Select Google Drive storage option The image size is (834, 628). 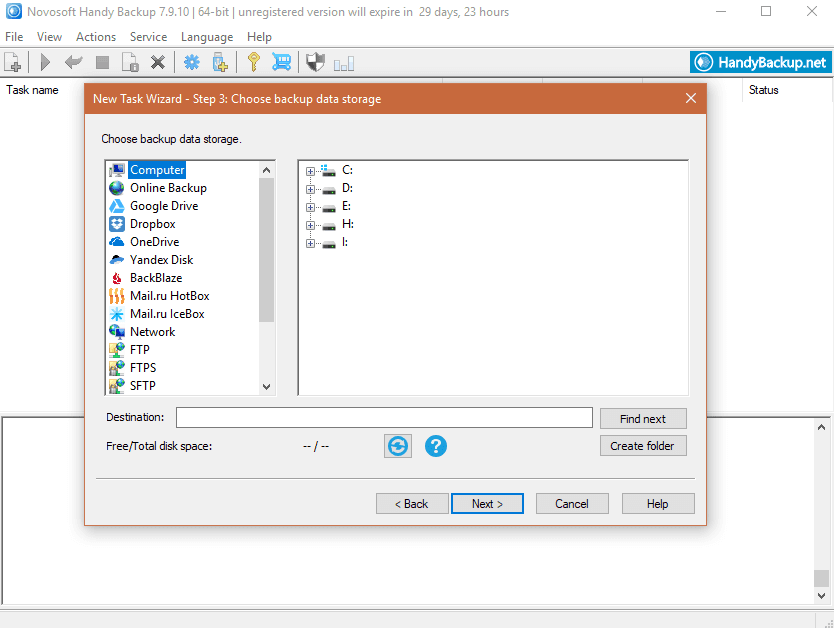(x=163, y=206)
